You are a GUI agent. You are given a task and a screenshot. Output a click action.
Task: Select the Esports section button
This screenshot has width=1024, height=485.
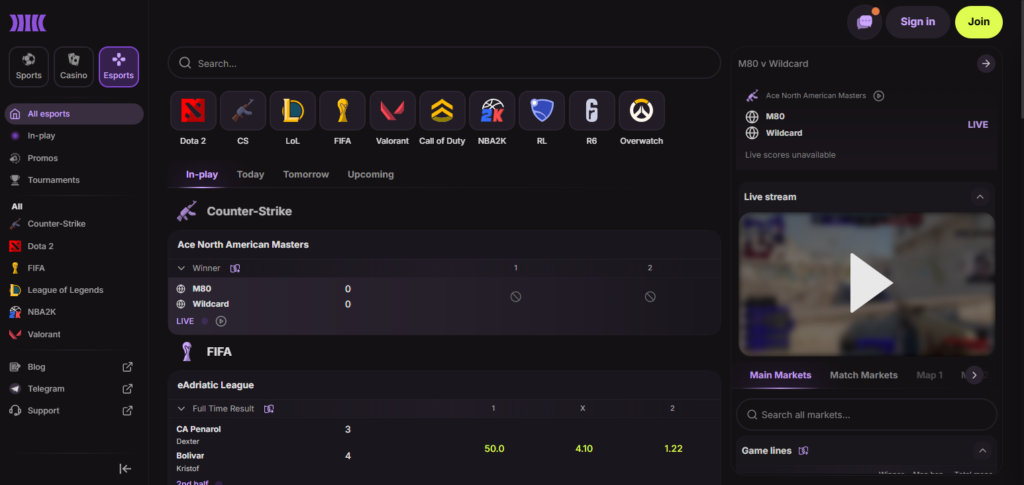tap(119, 67)
